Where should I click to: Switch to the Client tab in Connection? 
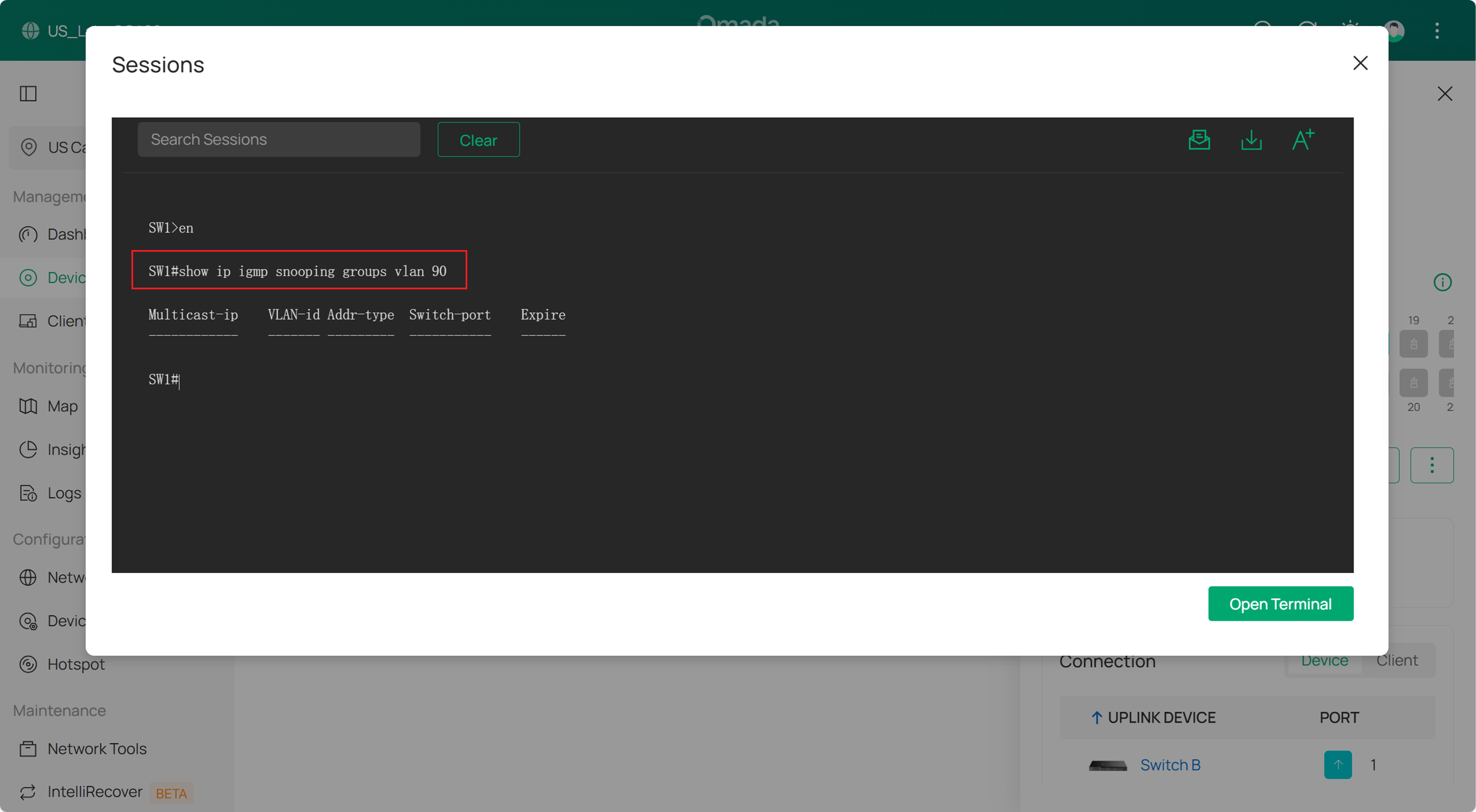[1397, 660]
